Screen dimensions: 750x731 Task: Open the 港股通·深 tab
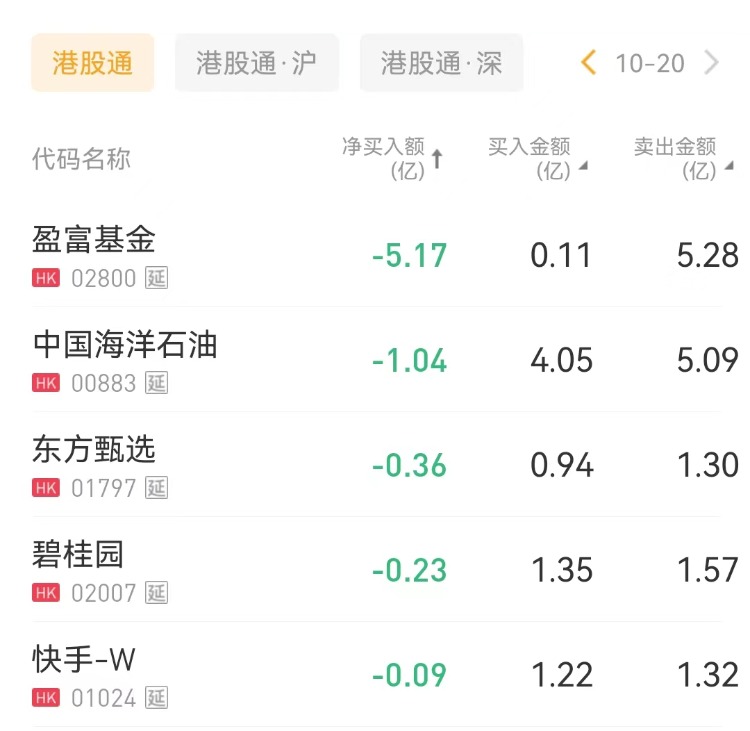point(441,63)
